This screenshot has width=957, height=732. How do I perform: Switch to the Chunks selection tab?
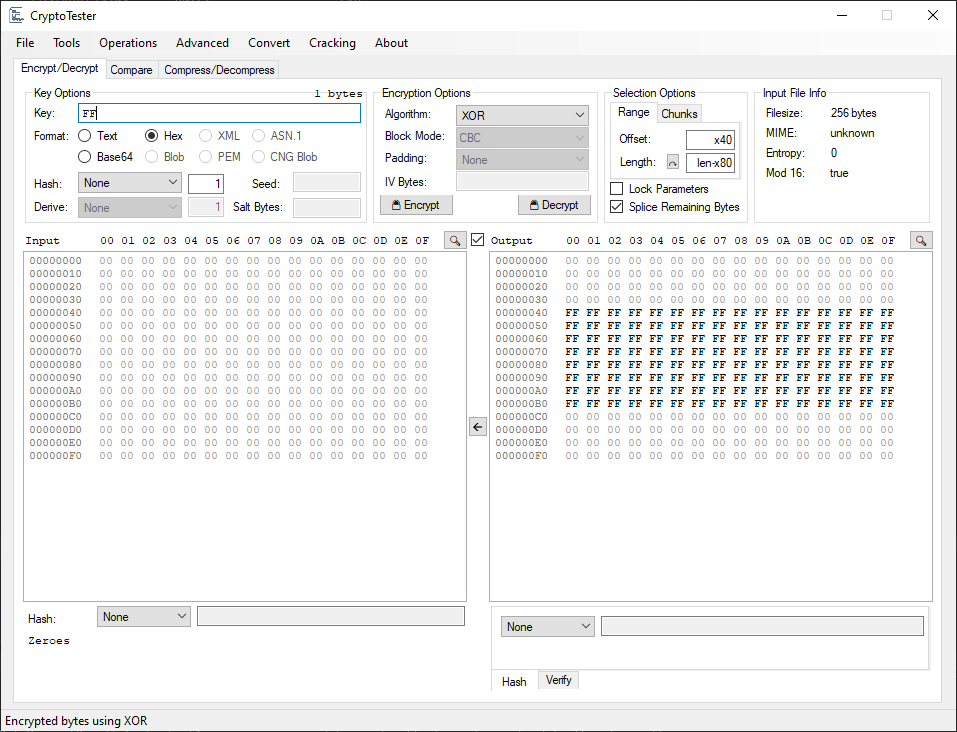tap(679, 114)
